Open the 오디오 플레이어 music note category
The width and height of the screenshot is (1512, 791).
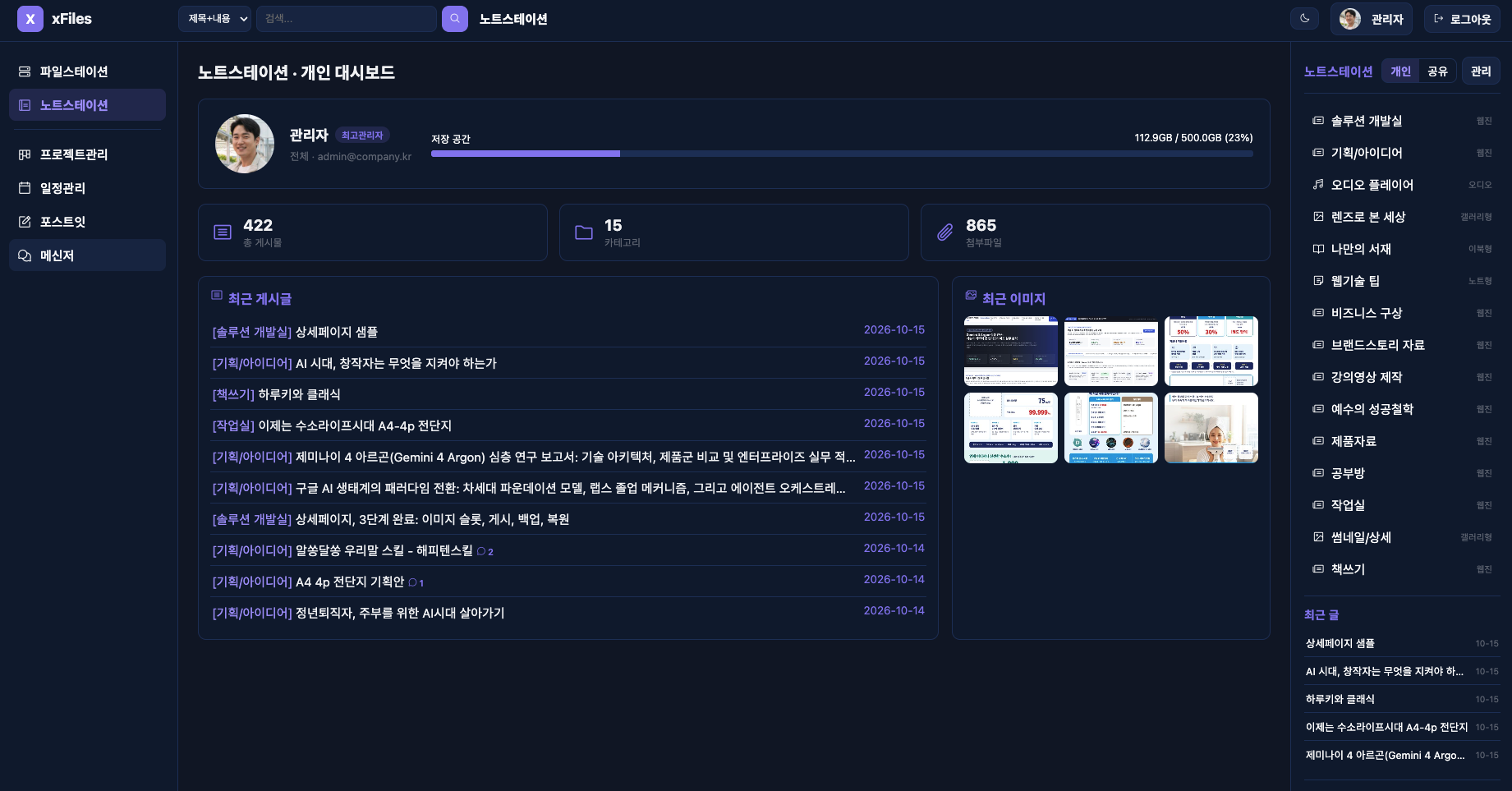1402,185
